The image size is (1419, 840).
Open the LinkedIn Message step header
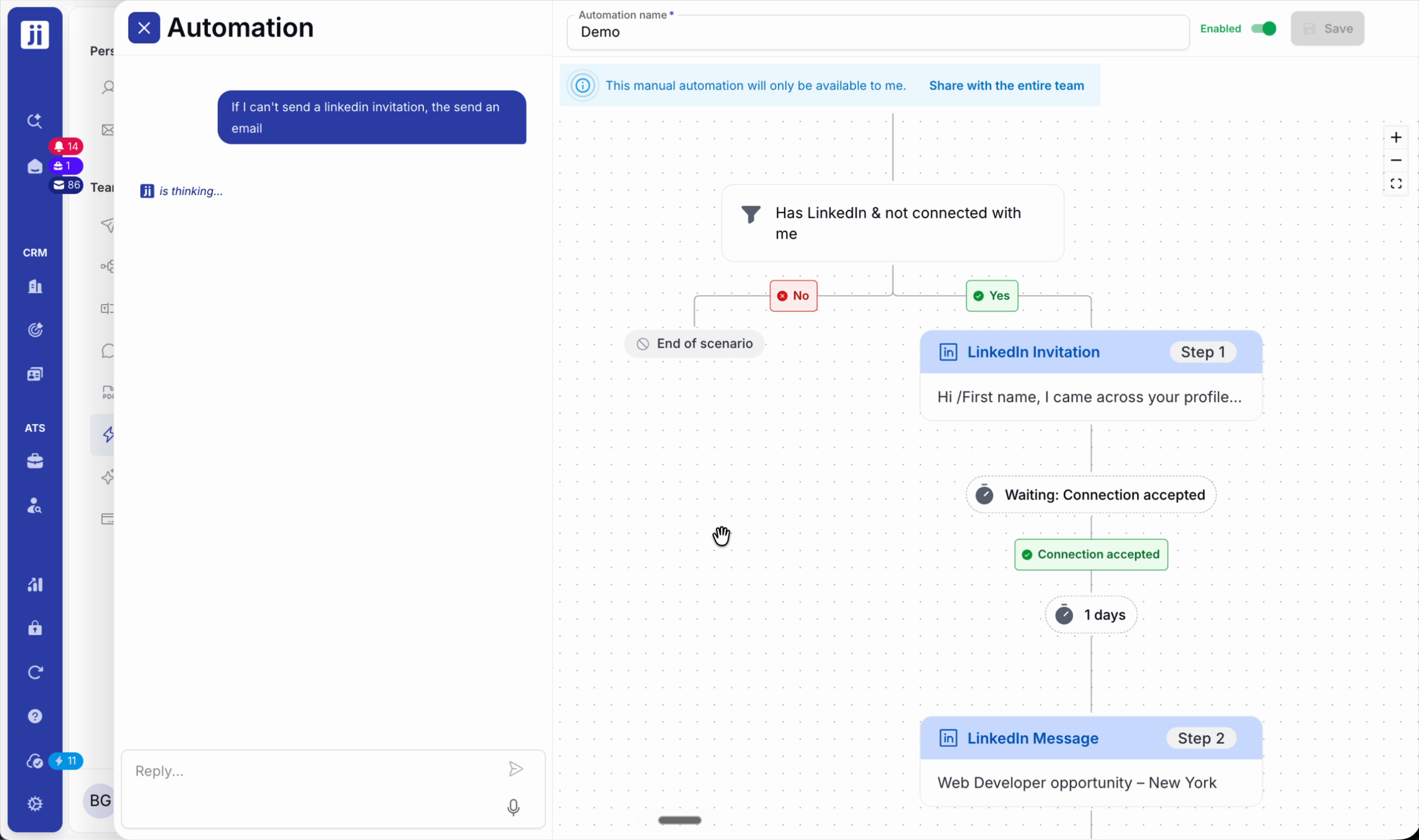click(x=1091, y=738)
